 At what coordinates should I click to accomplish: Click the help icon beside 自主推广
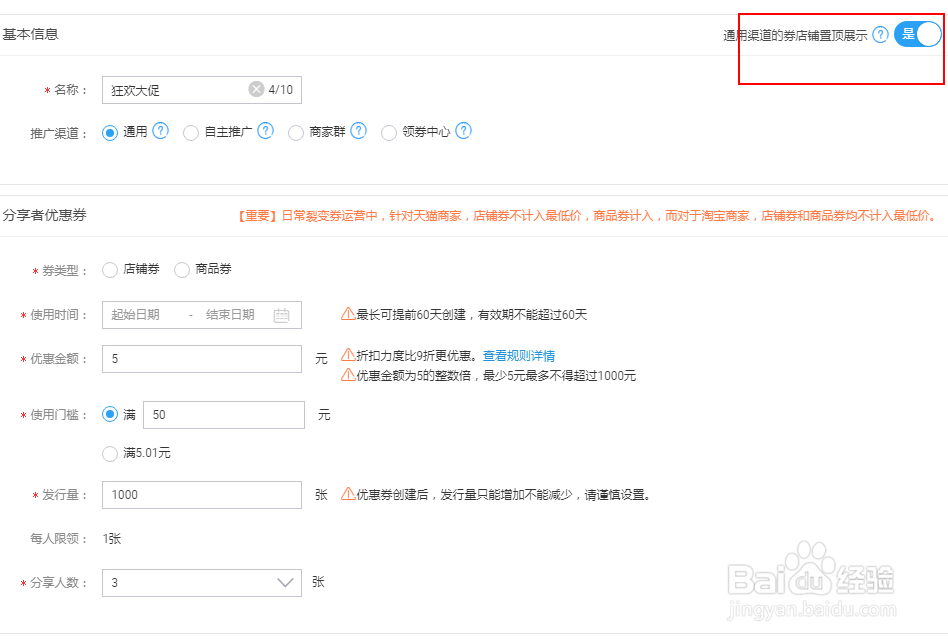click(265, 131)
